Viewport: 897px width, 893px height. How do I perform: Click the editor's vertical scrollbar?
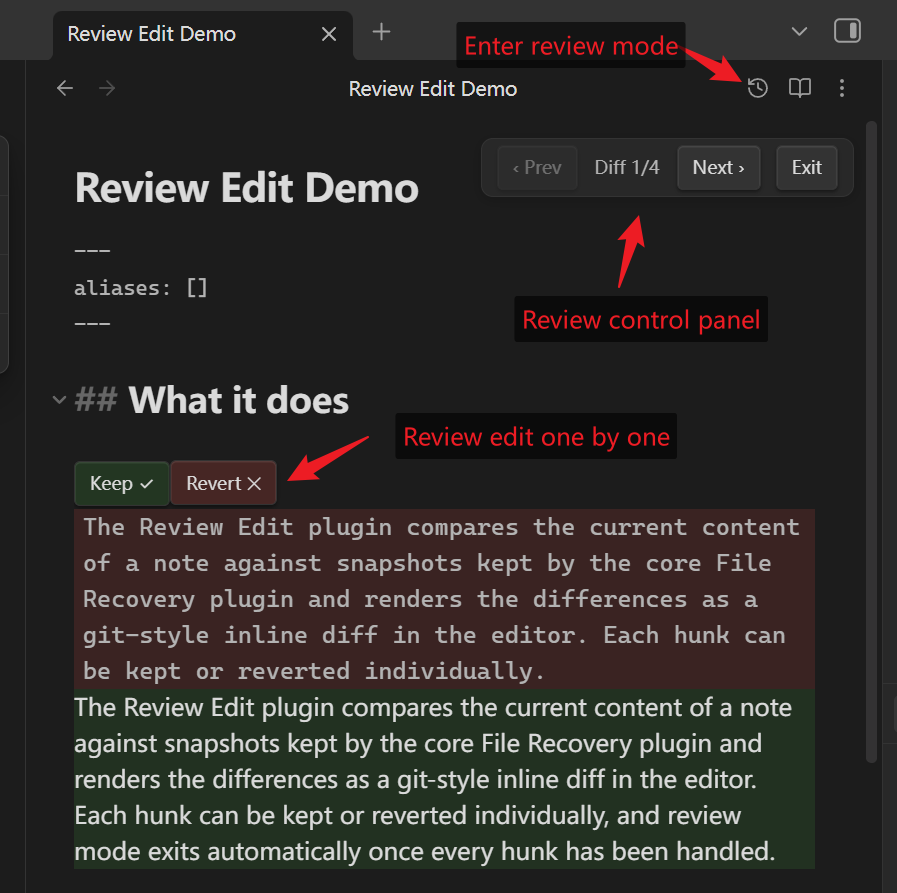(871, 442)
